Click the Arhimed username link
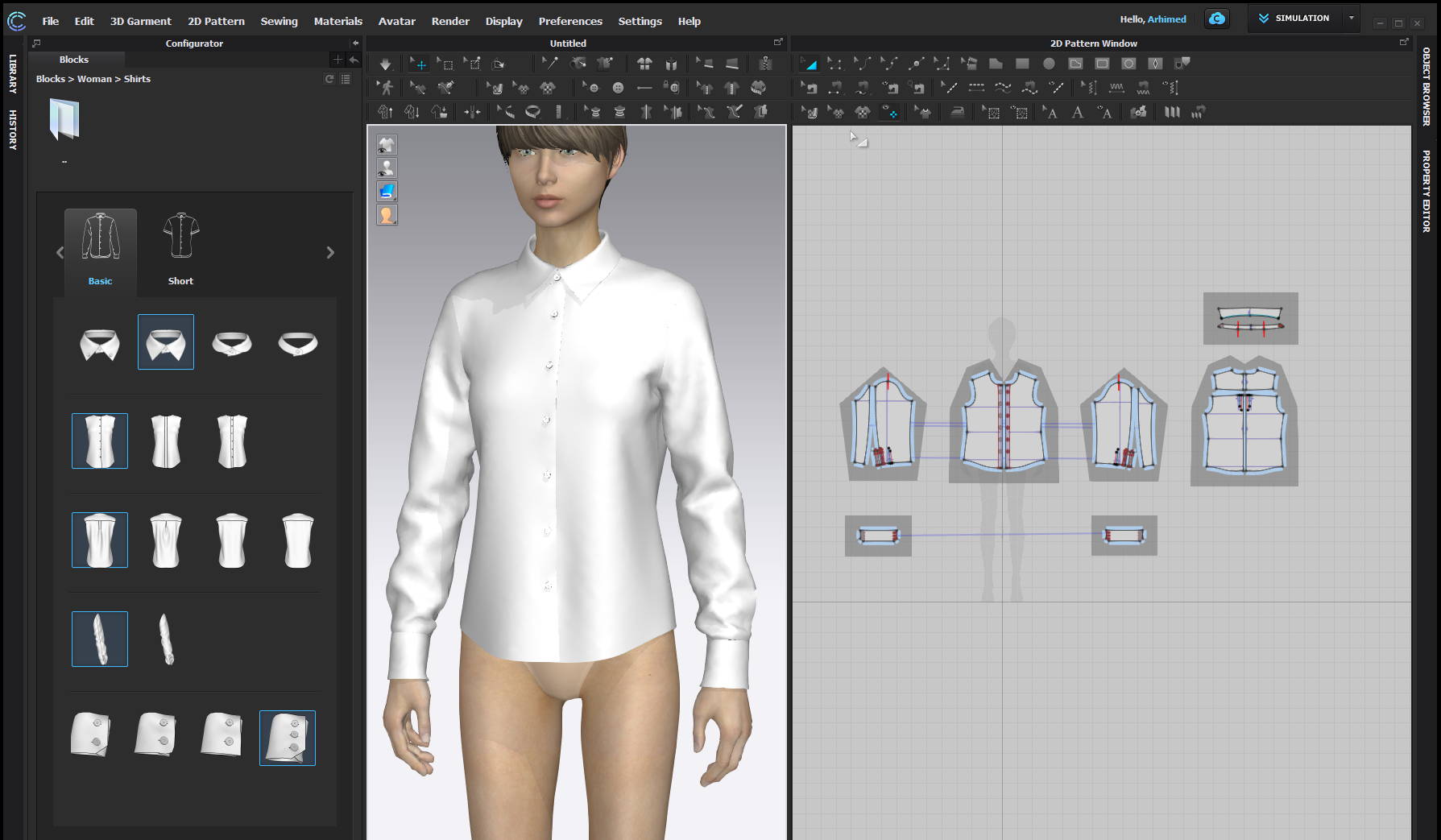Screen dimensions: 1441x840 [x=1166, y=19]
